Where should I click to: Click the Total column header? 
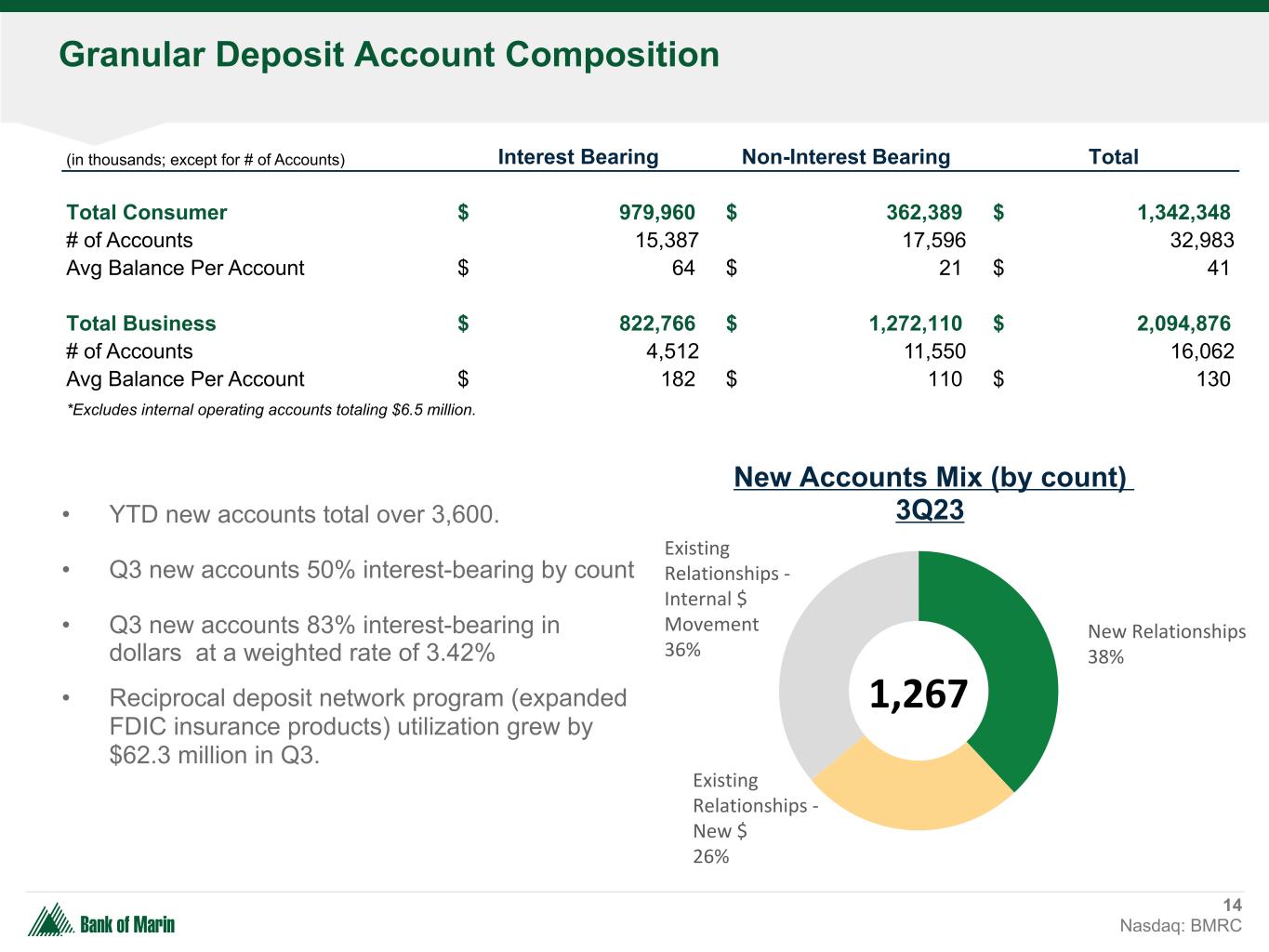pyautogui.click(x=1113, y=157)
